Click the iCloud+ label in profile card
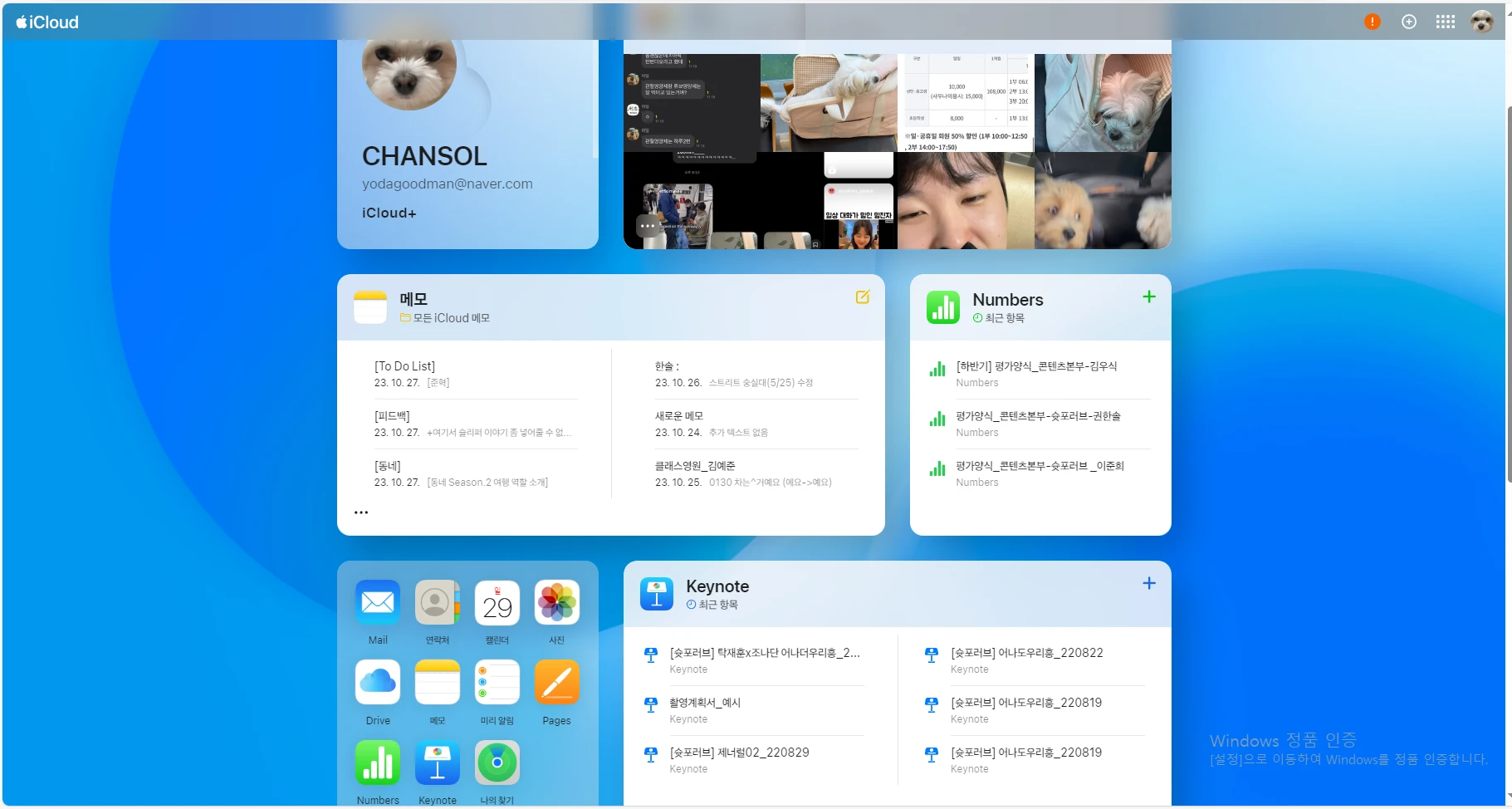 point(389,213)
